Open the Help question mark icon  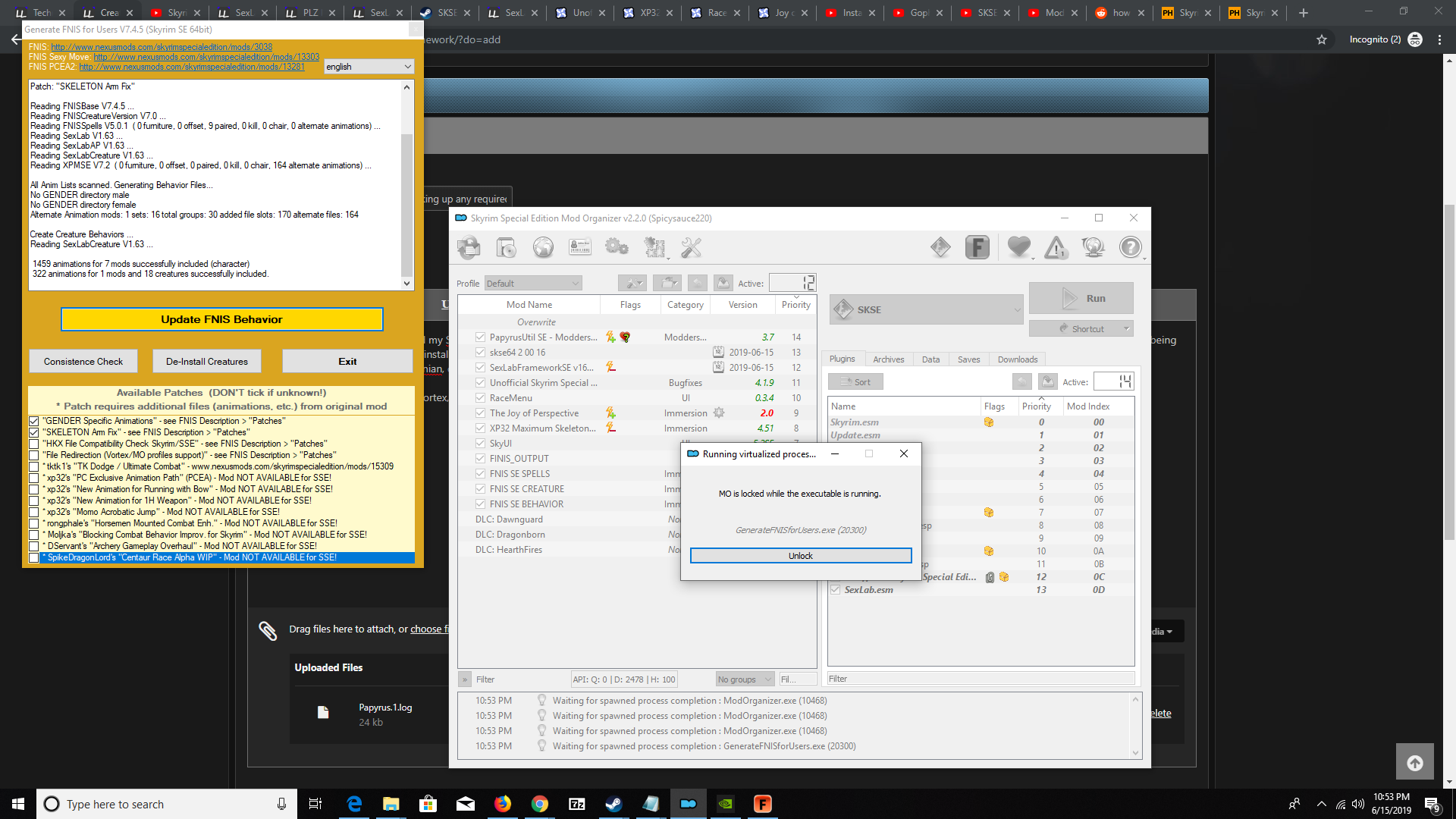pos(1131,247)
